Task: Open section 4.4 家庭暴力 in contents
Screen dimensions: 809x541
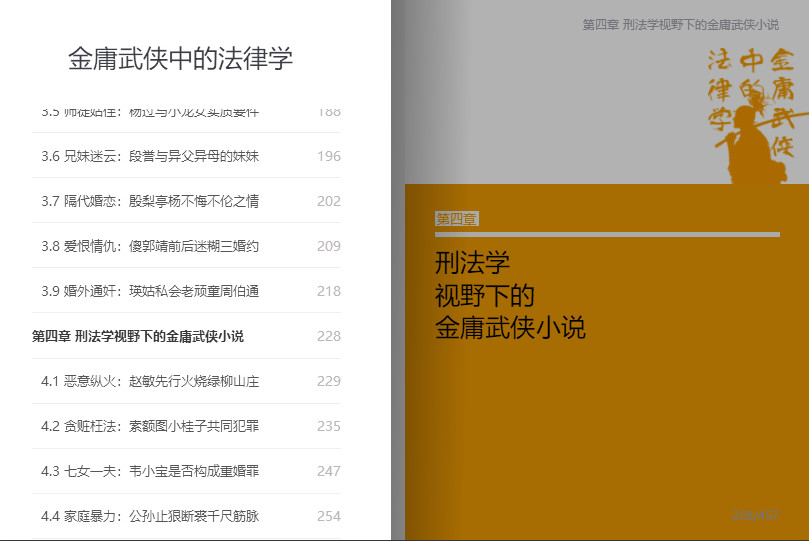Action: 150,516
